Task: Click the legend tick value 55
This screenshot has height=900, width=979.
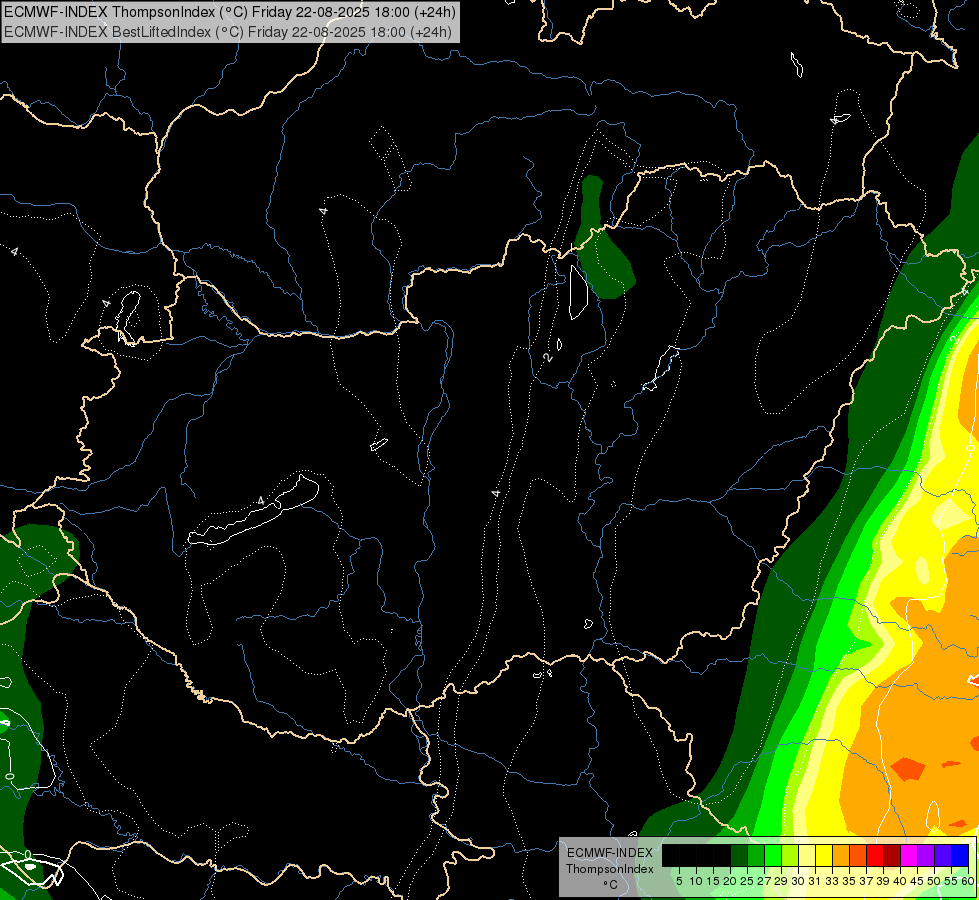Action: point(951,881)
